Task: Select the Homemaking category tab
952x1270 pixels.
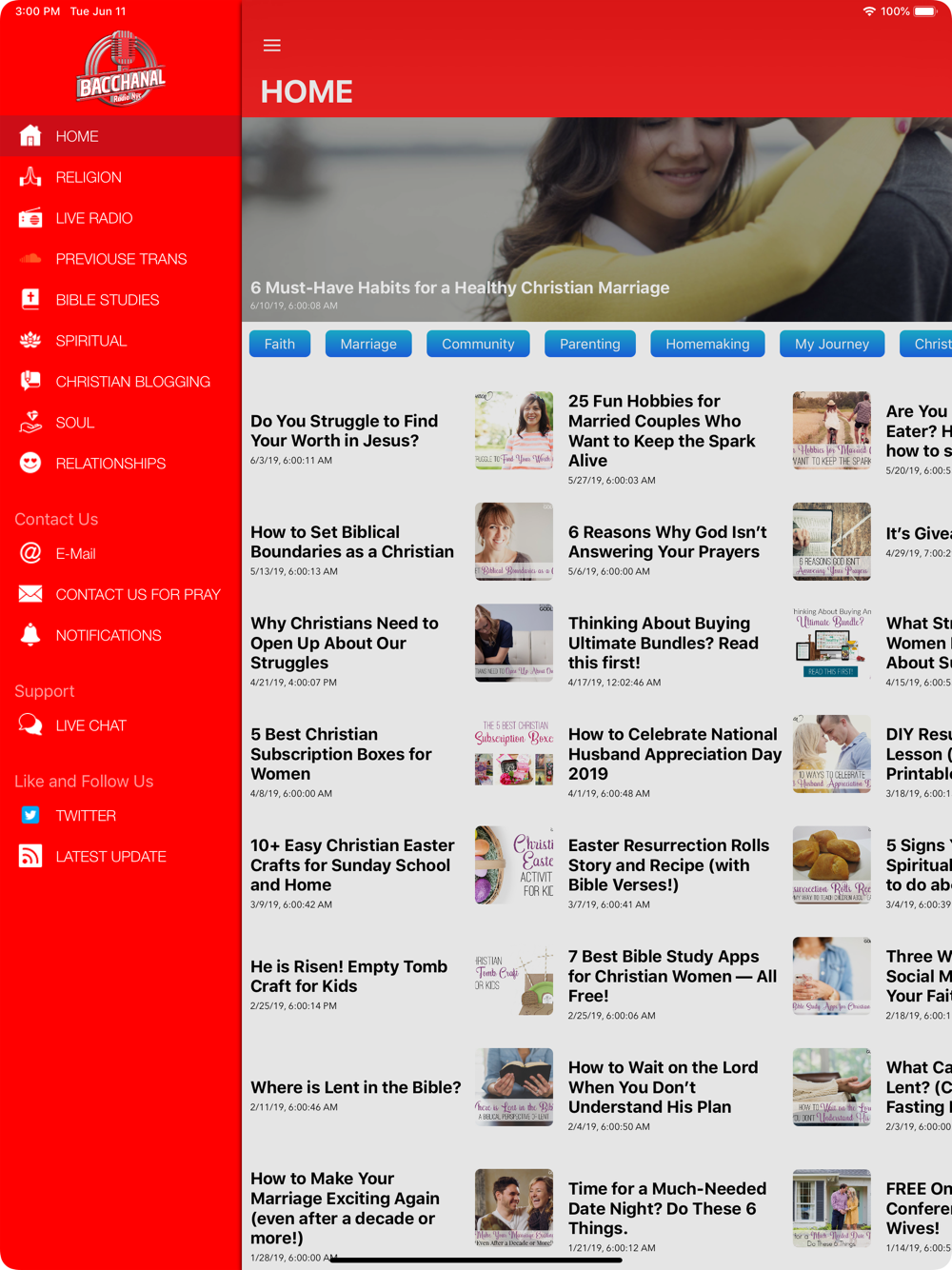Action: click(x=707, y=344)
